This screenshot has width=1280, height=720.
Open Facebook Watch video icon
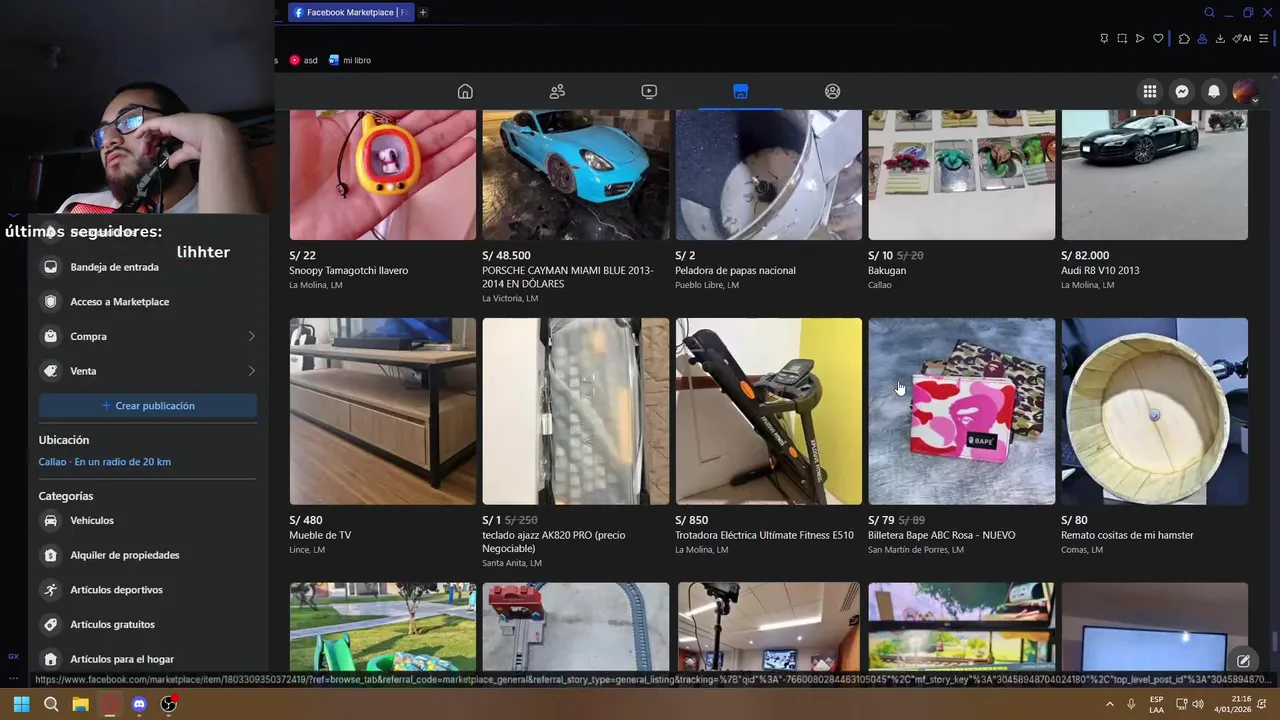pos(649,91)
